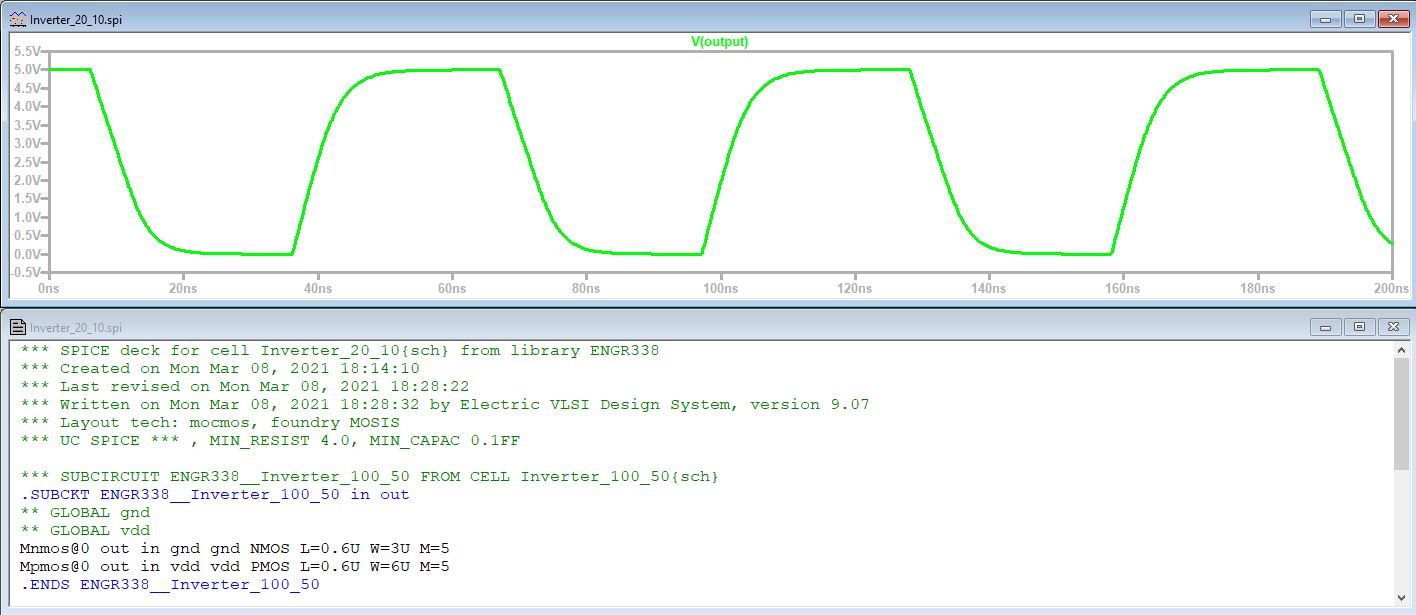Close the waveform plot window
Screen dimensions: 1416x615
point(1392,19)
